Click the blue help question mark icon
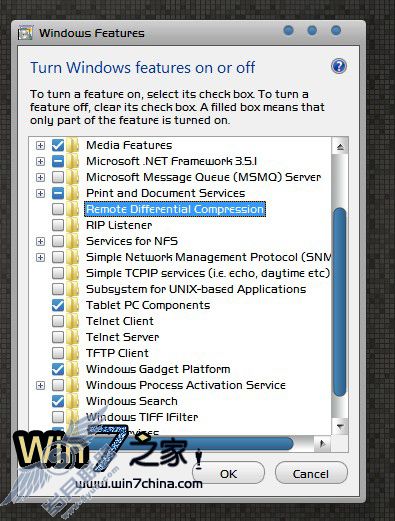The image size is (395, 521). (339, 66)
